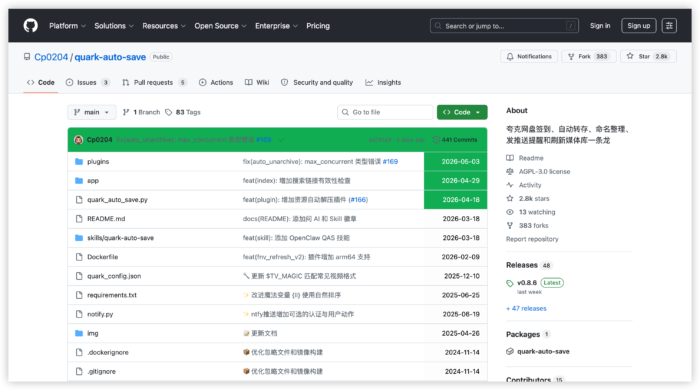Open the Releases 48 heading link
The image size is (700, 390).
point(529,265)
